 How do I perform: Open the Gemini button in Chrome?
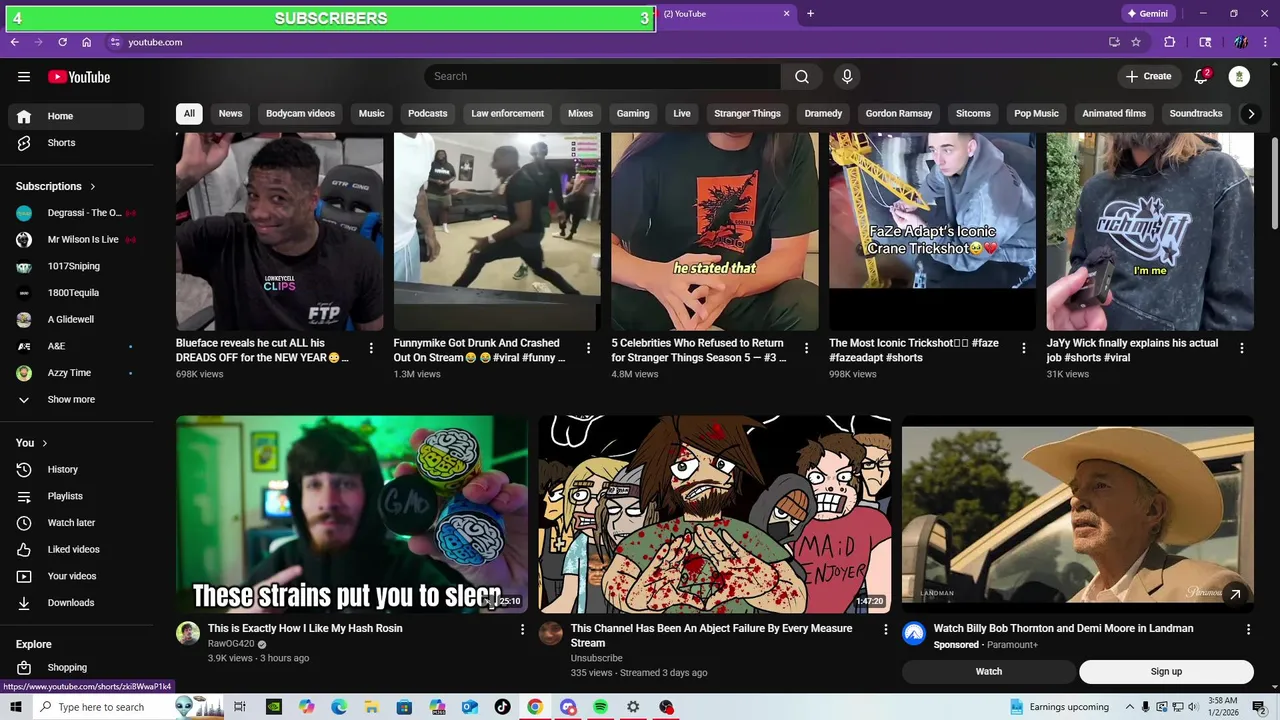coord(1147,14)
